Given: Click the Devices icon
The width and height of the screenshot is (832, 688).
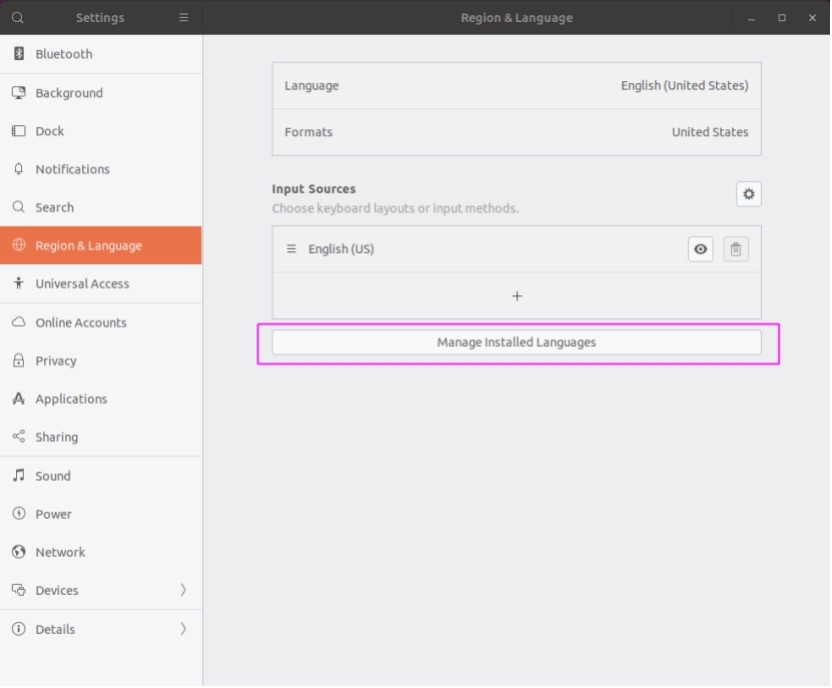Looking at the screenshot, I should tap(19, 590).
